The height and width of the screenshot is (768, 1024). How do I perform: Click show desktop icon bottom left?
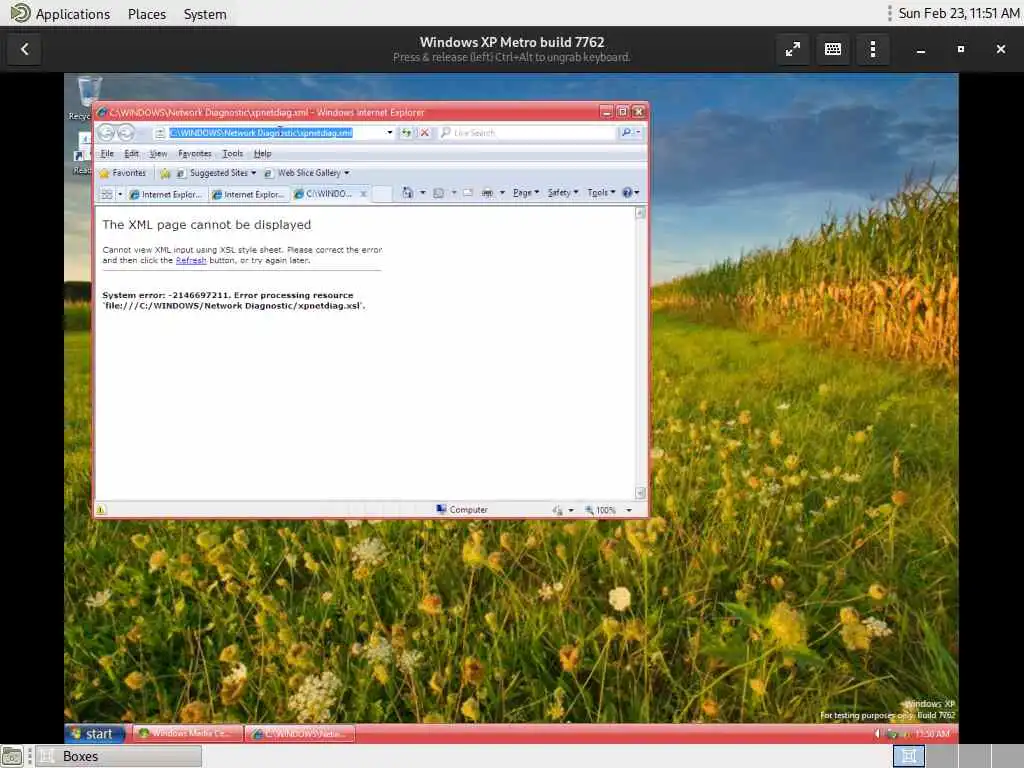pyautogui.click(x=12, y=756)
